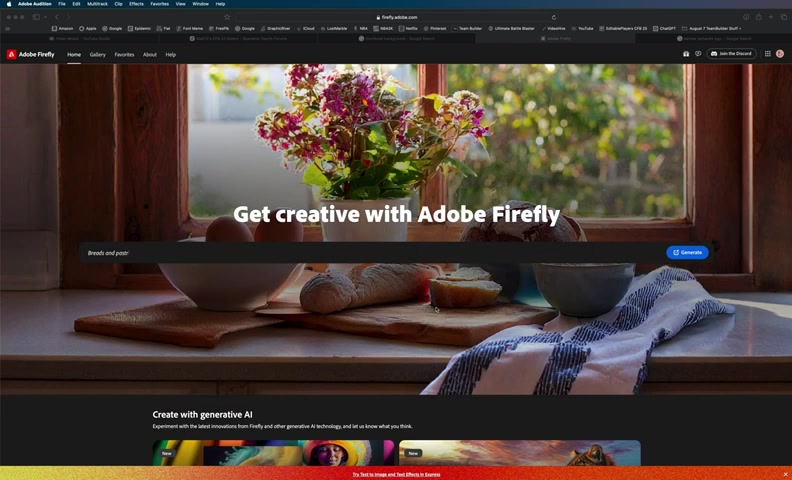The height and width of the screenshot is (480, 792).
Task: Switch to the Operation Sports Forums tab
Action: pos(238,38)
